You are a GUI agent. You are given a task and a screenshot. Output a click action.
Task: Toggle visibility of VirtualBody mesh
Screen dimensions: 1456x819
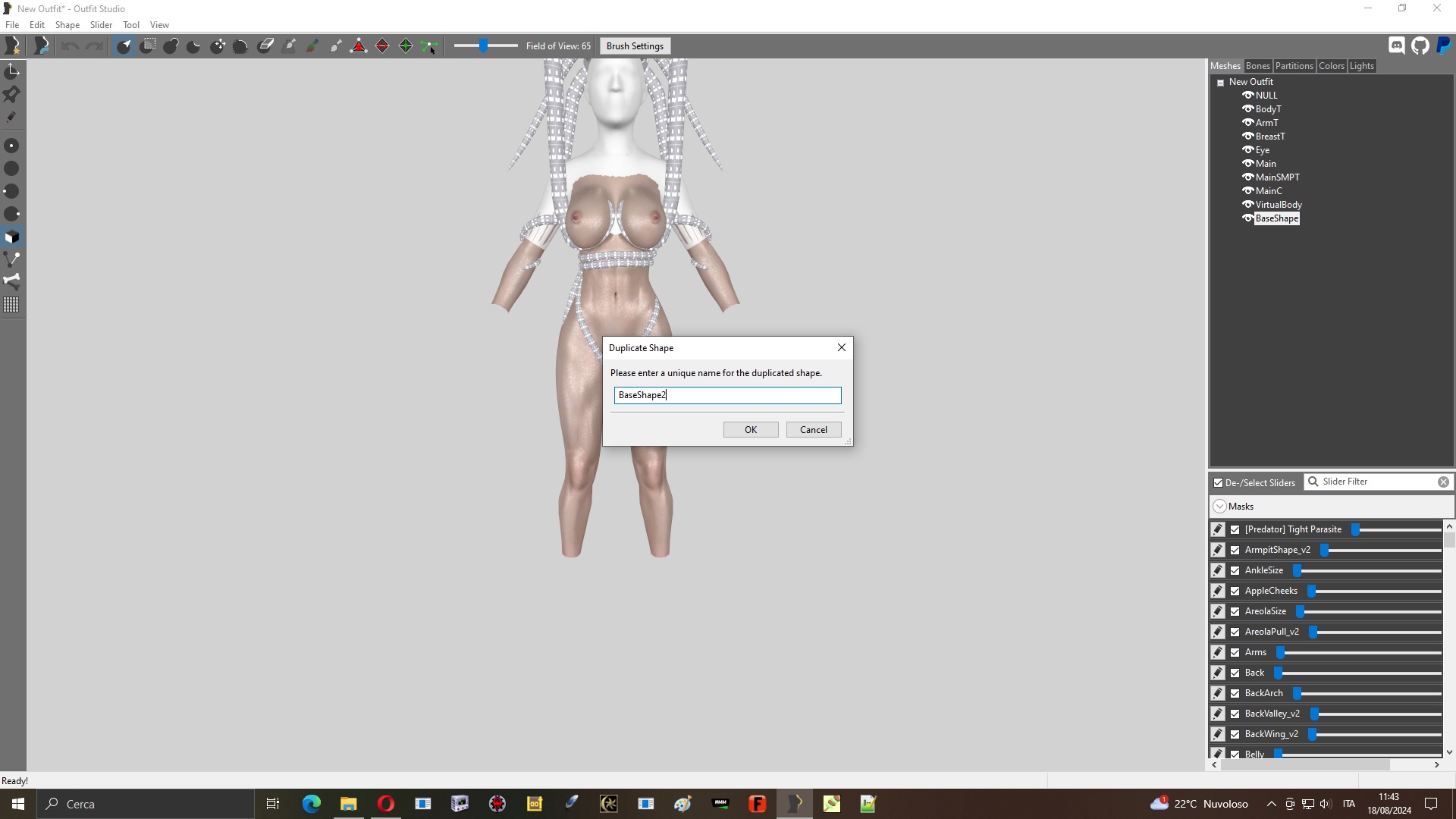1247,204
